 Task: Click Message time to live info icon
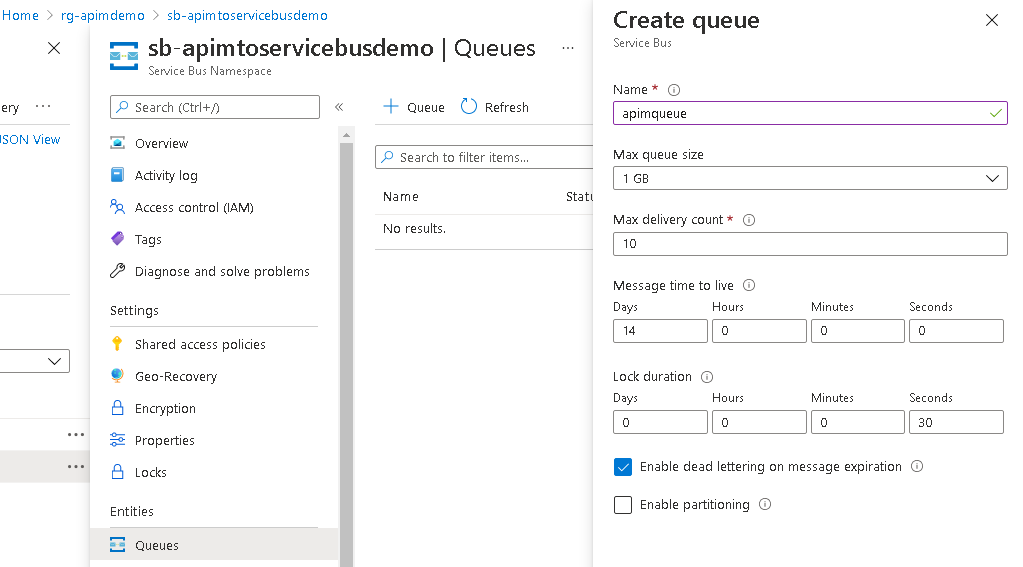(749, 285)
